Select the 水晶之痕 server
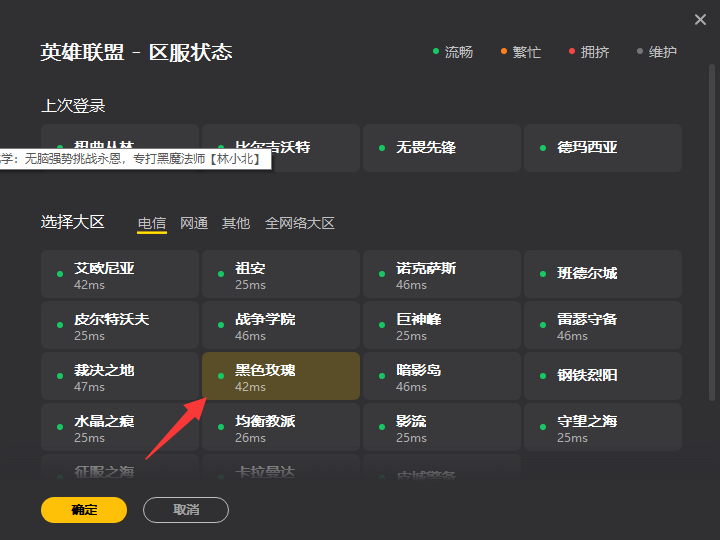The width and height of the screenshot is (720, 540). (x=120, y=427)
